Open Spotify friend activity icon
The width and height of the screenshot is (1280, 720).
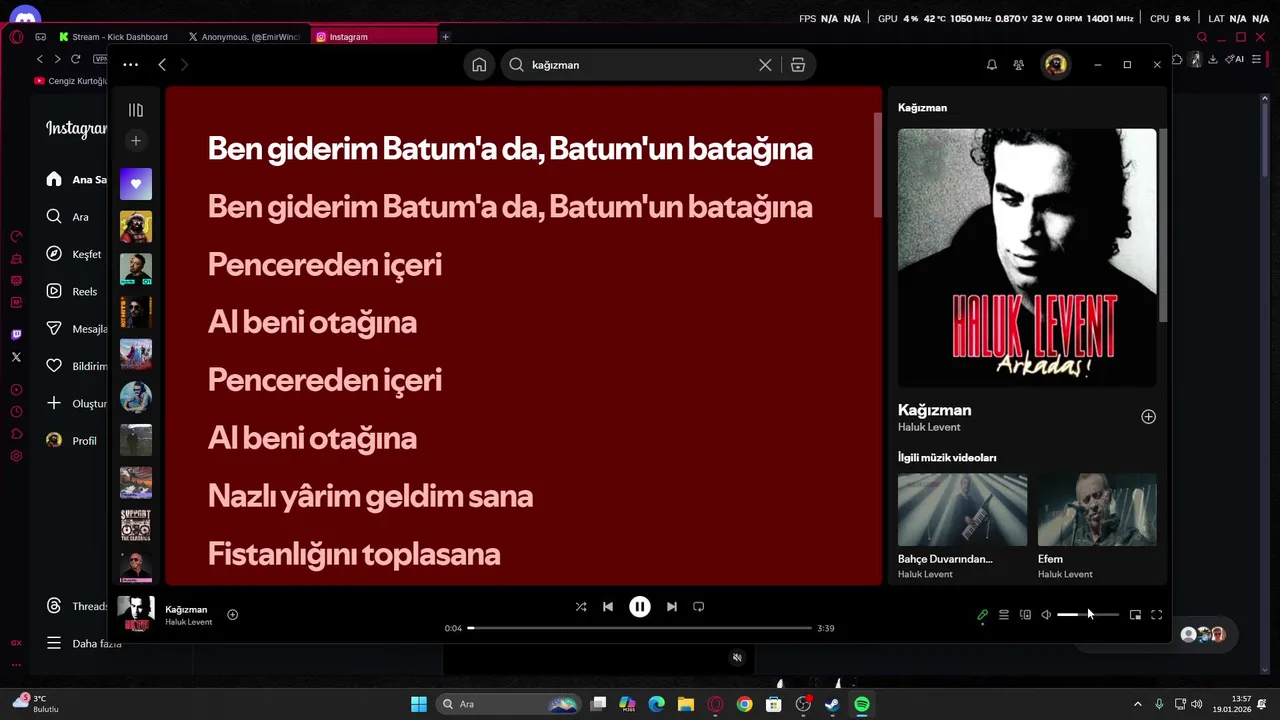pos(1018,65)
